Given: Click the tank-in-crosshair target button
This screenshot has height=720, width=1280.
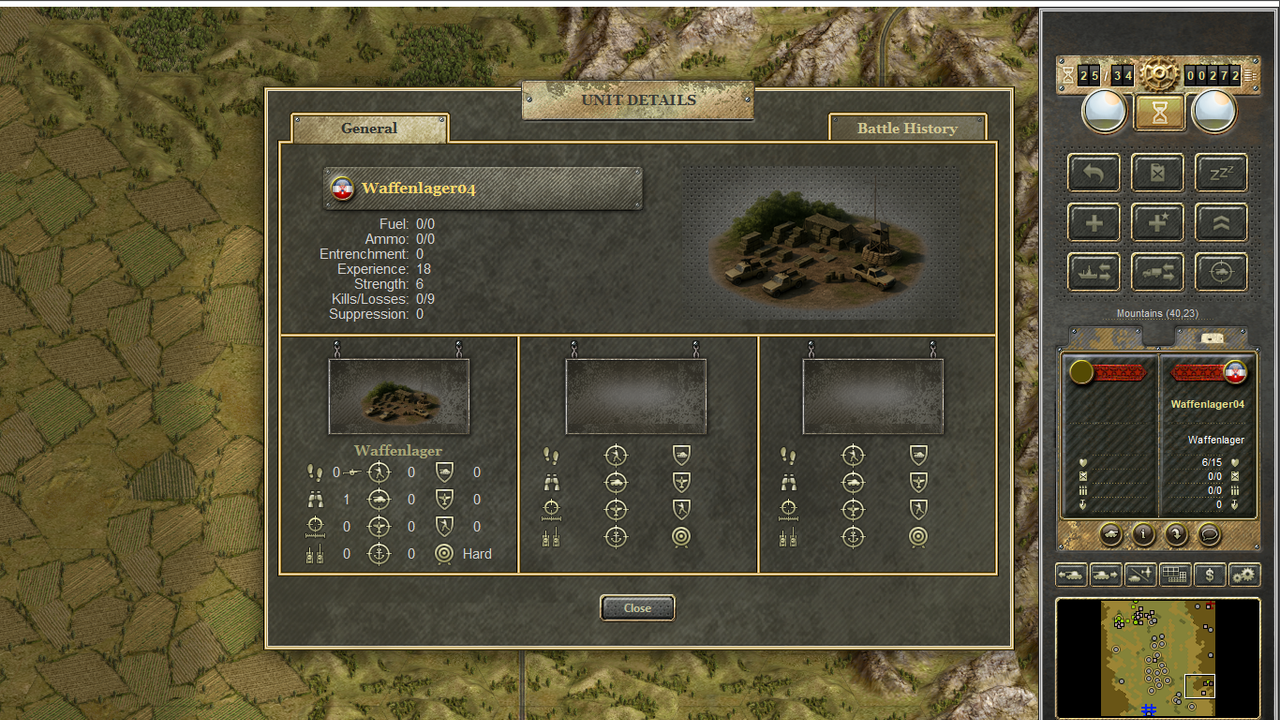Looking at the screenshot, I should [x=1221, y=272].
